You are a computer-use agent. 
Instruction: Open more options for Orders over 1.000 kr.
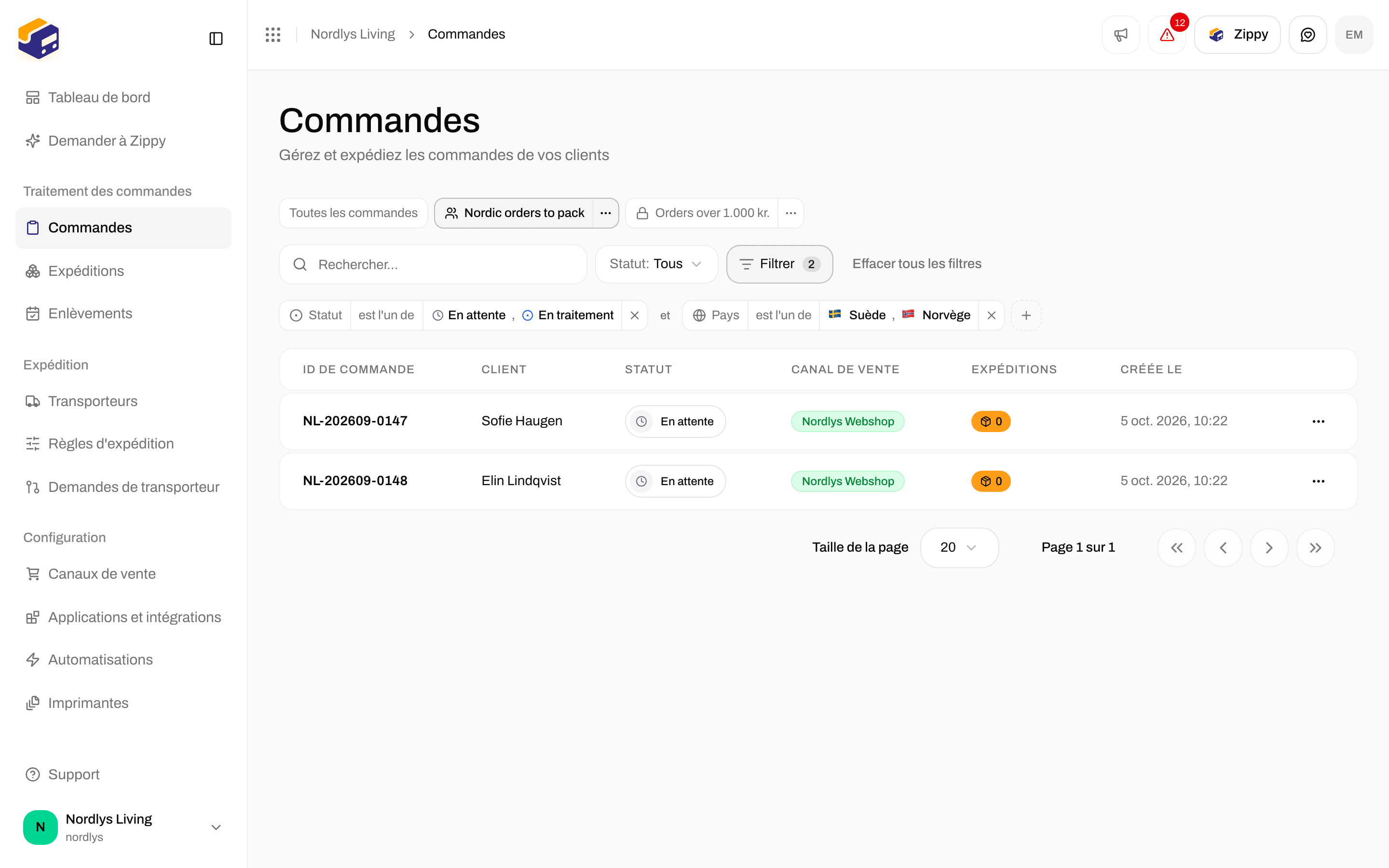(x=791, y=213)
